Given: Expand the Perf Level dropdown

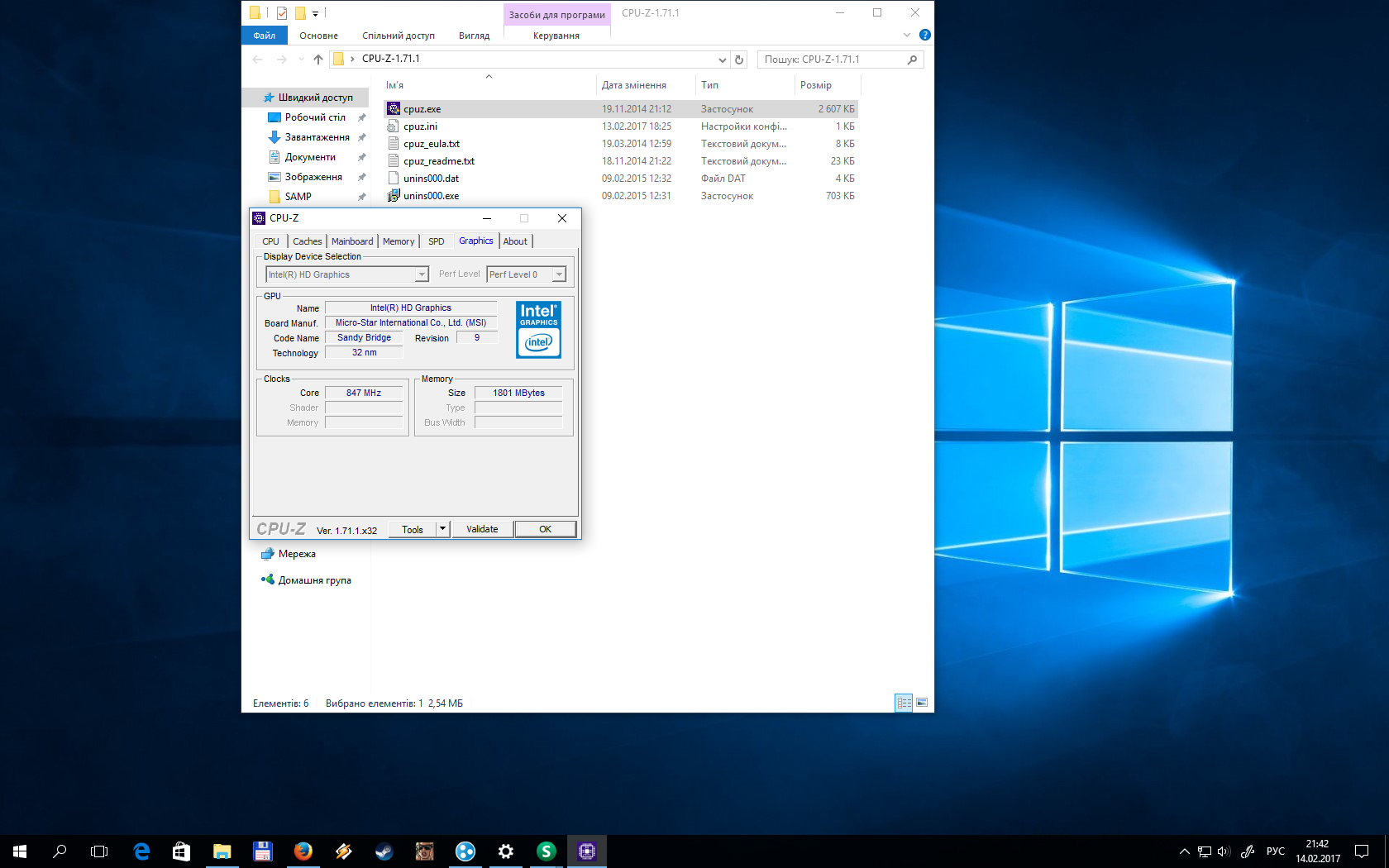Looking at the screenshot, I should (x=559, y=274).
